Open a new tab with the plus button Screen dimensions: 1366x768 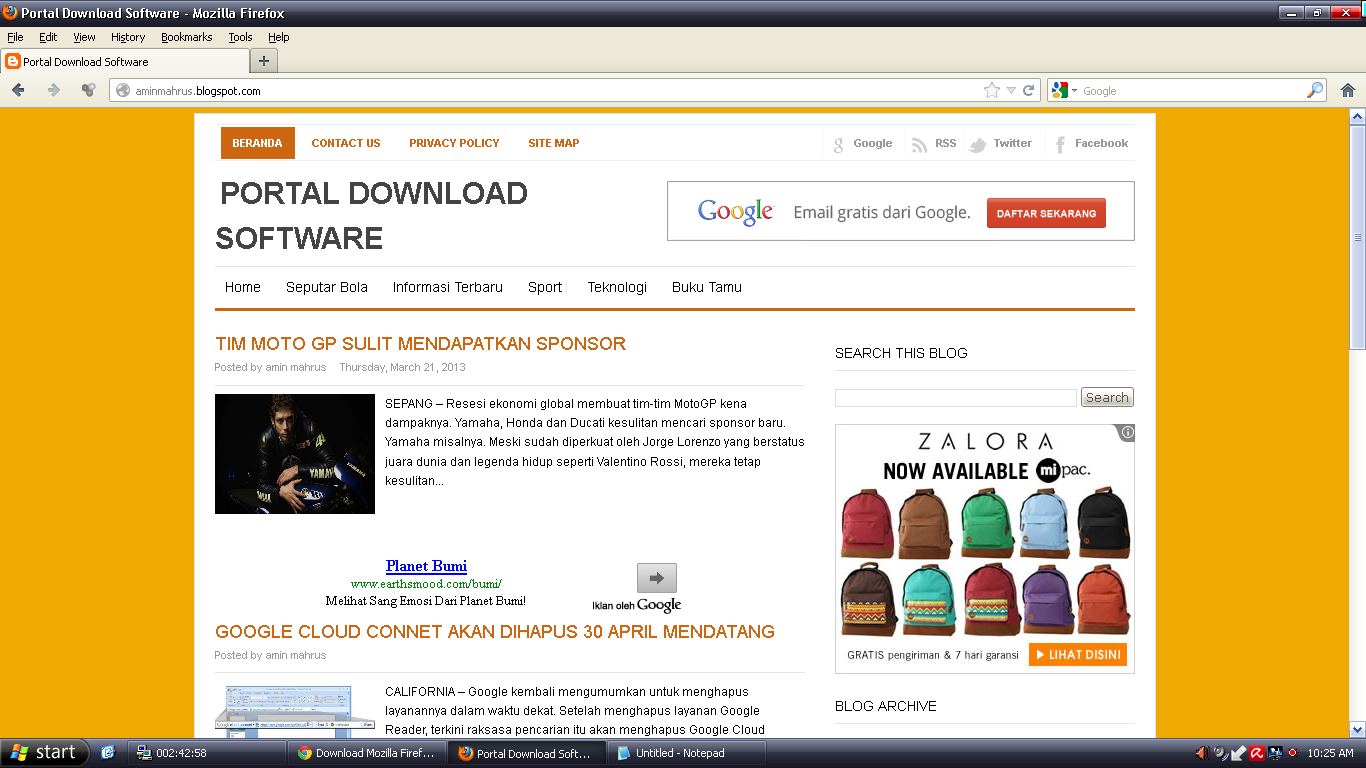point(264,61)
